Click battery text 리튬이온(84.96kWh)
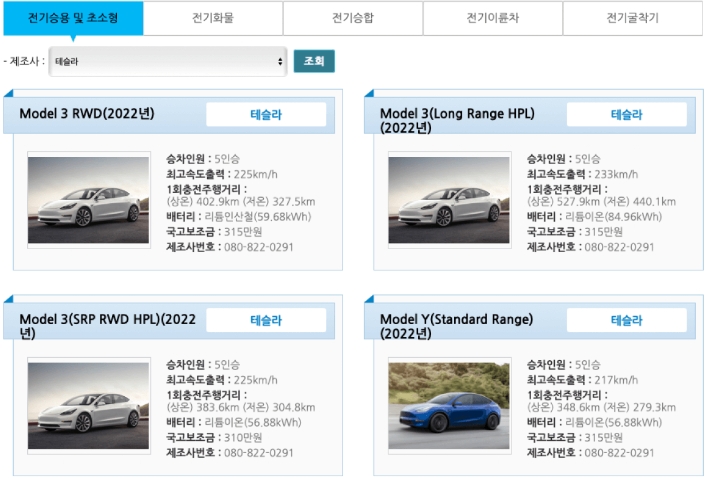Viewport: 707px width, 478px height. click(x=614, y=217)
